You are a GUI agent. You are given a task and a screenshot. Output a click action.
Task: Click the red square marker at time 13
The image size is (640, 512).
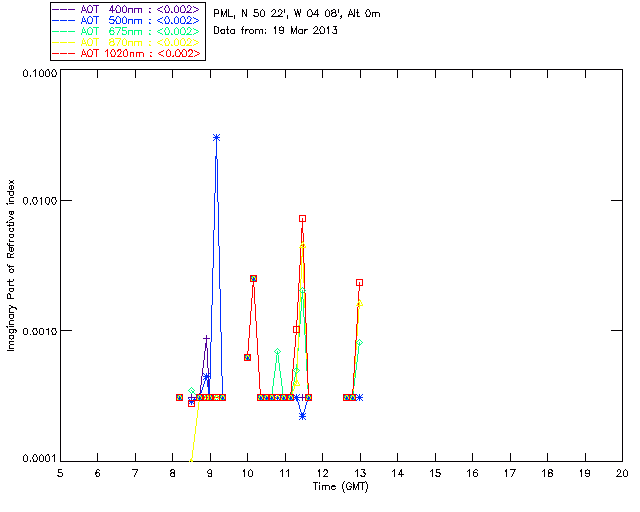360,283
